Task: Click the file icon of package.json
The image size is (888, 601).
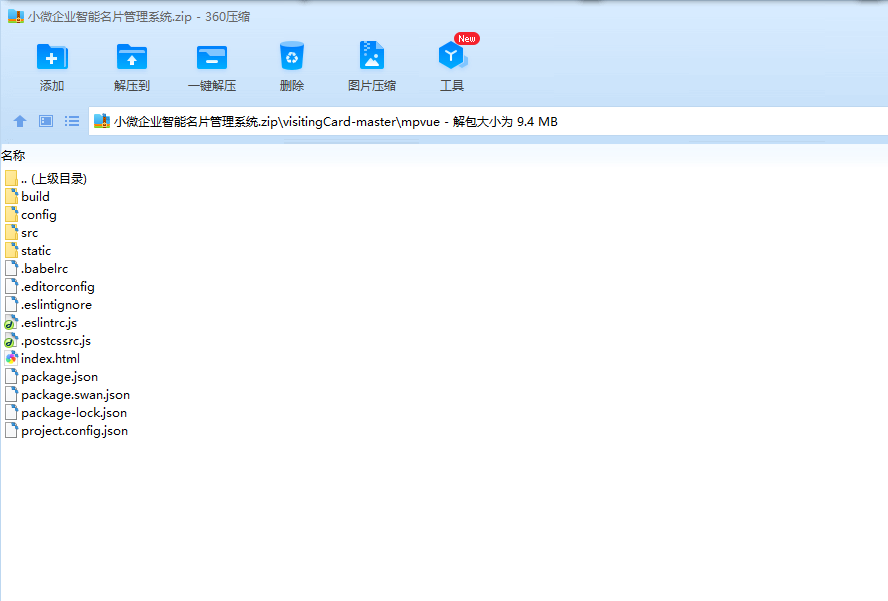Action: (x=11, y=377)
